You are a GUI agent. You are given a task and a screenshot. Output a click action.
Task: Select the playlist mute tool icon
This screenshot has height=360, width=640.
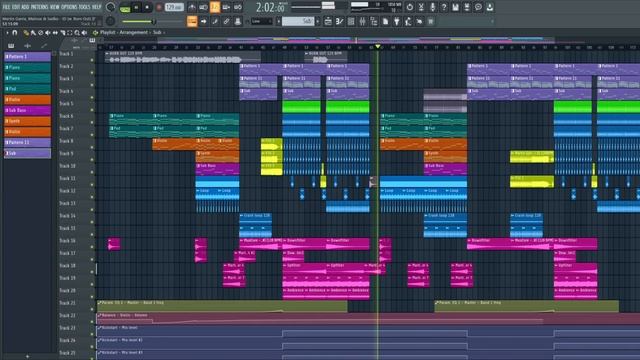(48, 33)
